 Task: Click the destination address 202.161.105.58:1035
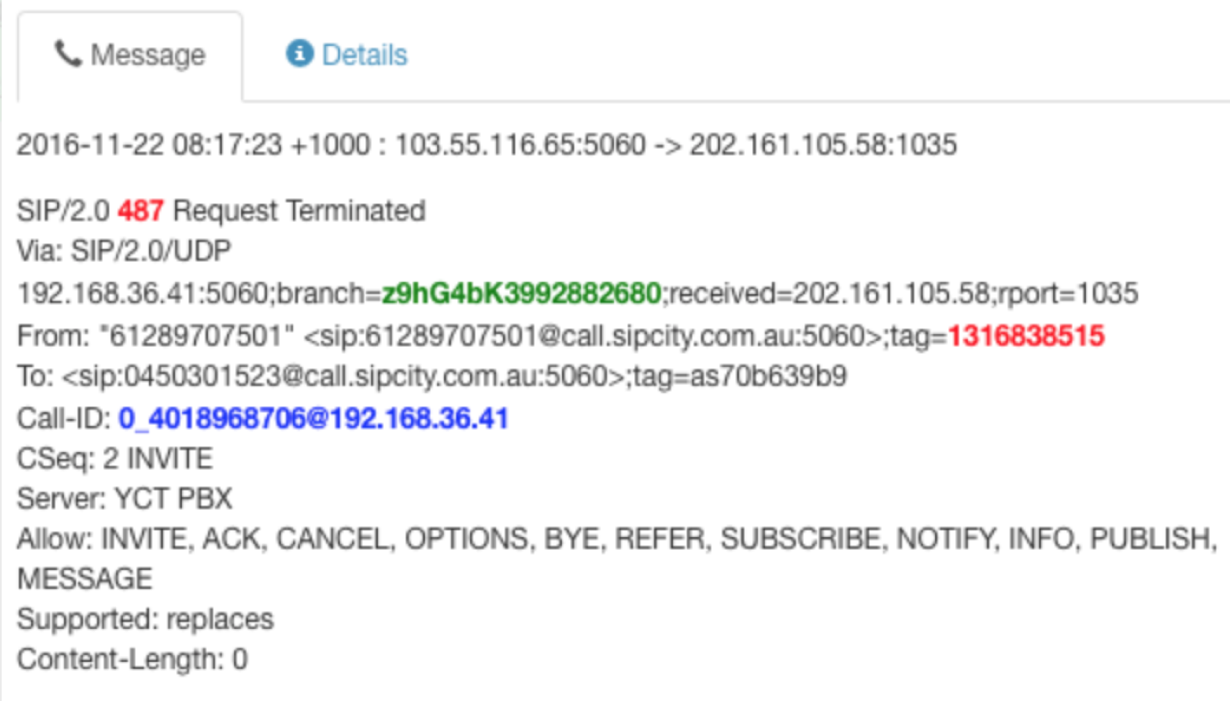[x=824, y=145]
